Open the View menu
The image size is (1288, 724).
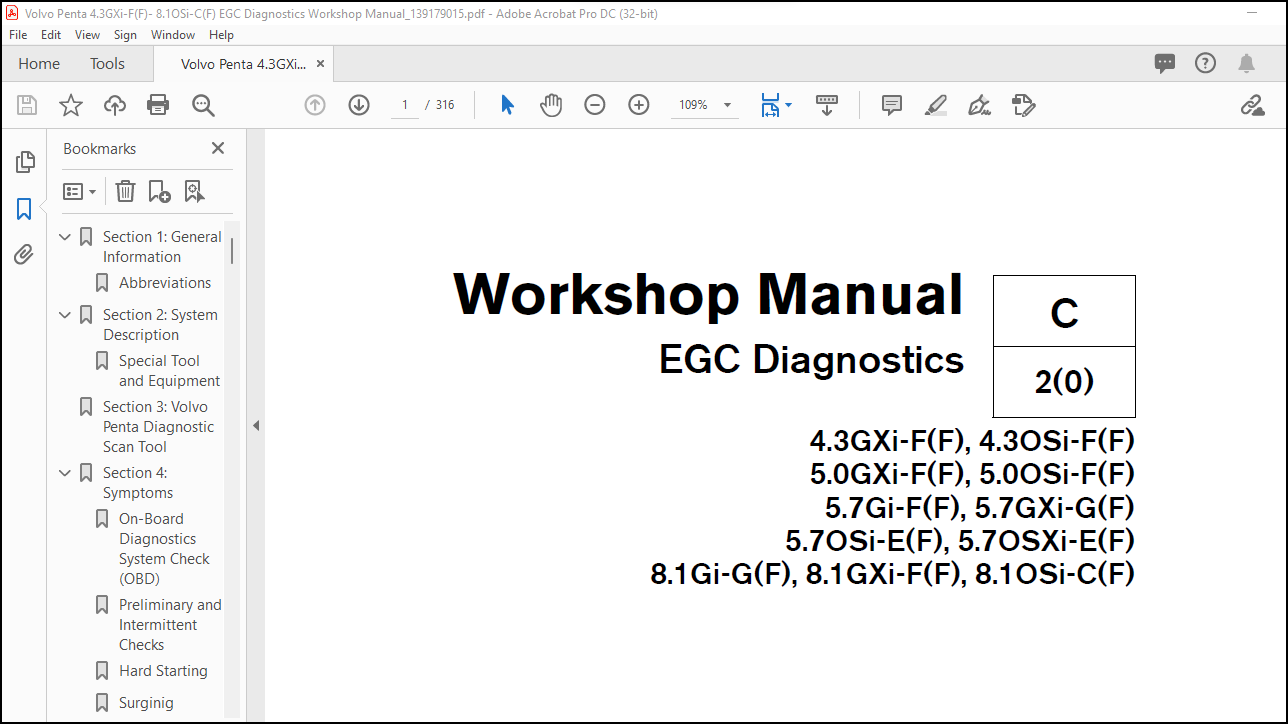point(88,34)
